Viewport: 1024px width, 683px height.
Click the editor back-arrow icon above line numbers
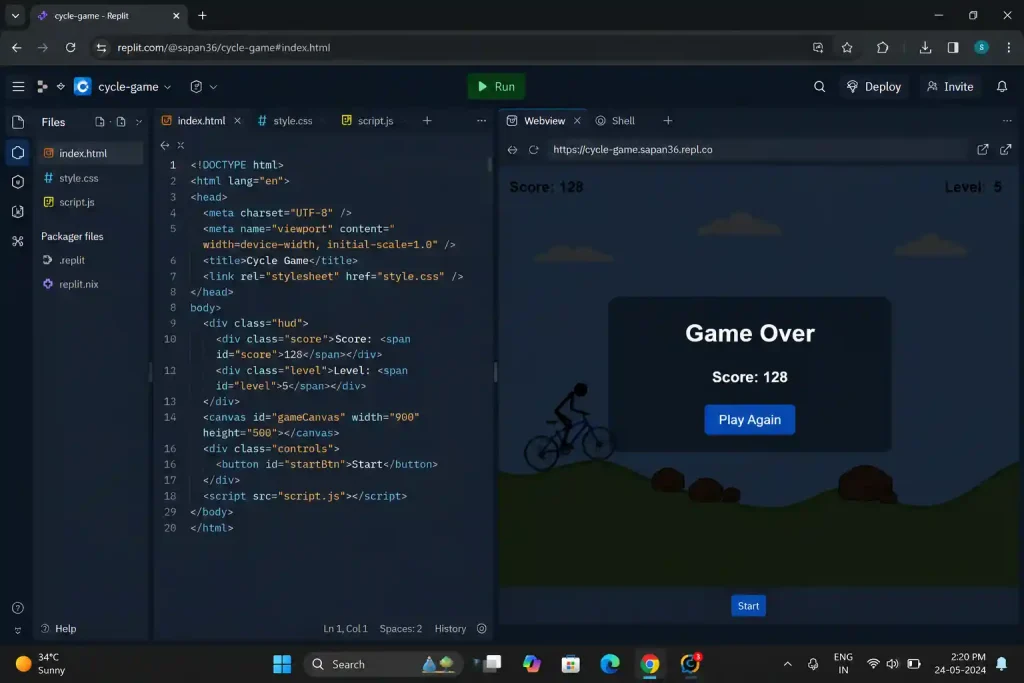[x=165, y=145]
